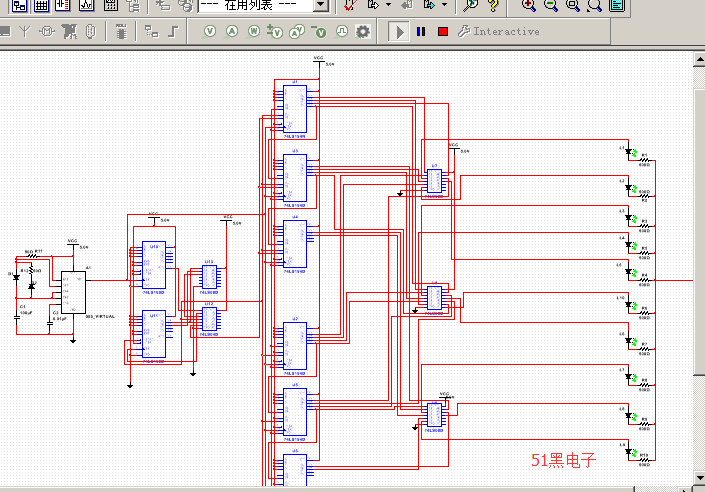Viewport: 705px width, 492px height.
Task: Pause the running simulation
Action: (421, 31)
